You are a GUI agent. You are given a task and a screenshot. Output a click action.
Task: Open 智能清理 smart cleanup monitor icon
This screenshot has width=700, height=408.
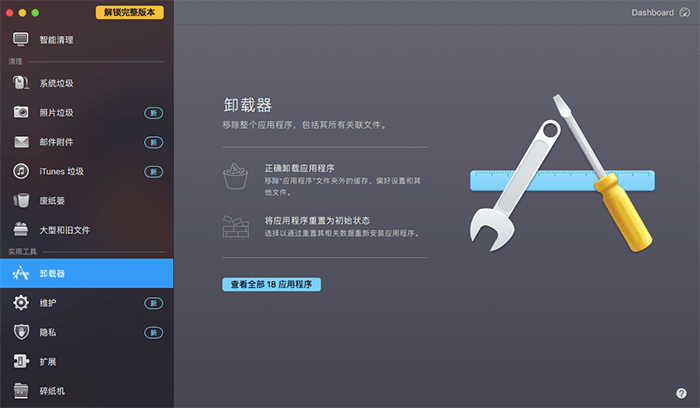tap(21, 39)
